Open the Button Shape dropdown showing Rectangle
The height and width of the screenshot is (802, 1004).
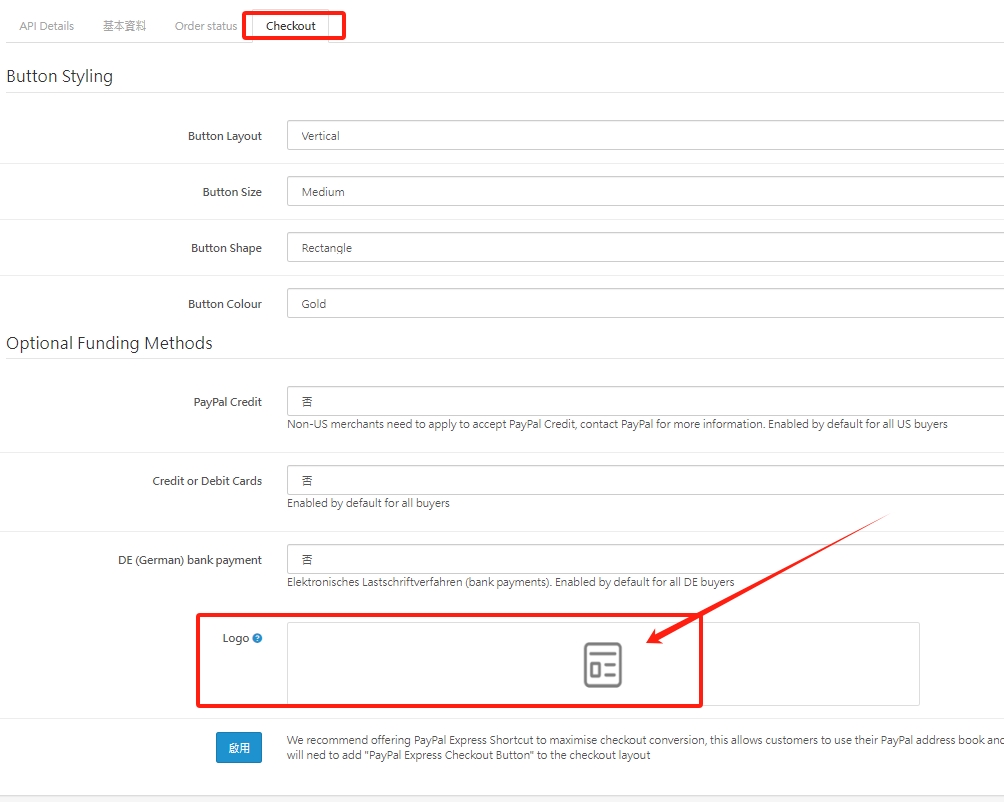[x=645, y=248]
